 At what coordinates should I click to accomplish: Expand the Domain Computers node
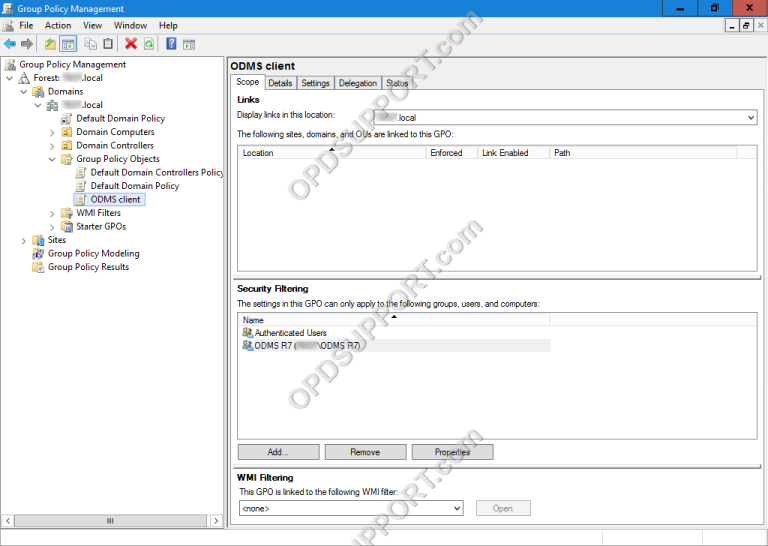click(52, 133)
